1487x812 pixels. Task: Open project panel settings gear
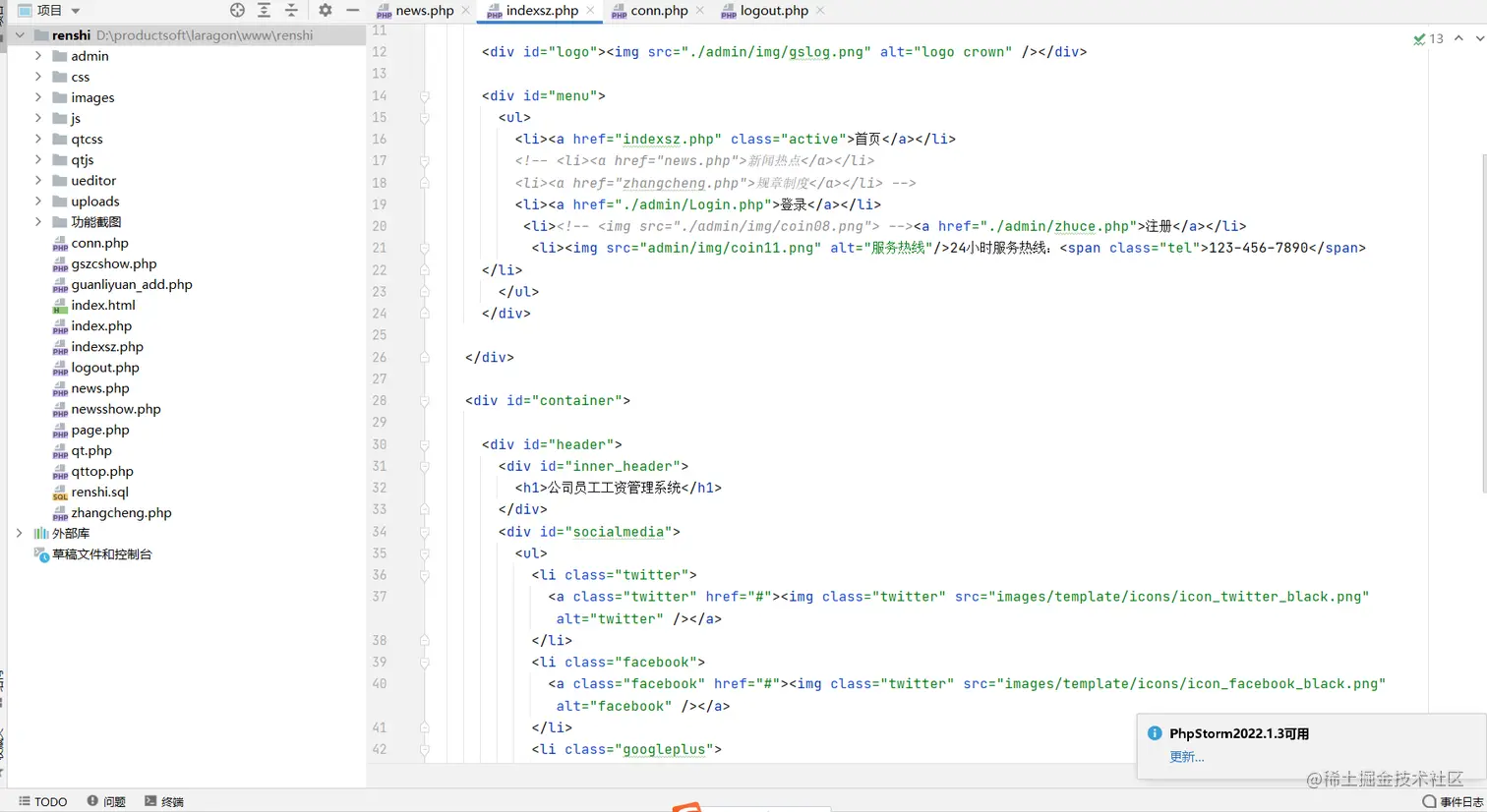326,10
